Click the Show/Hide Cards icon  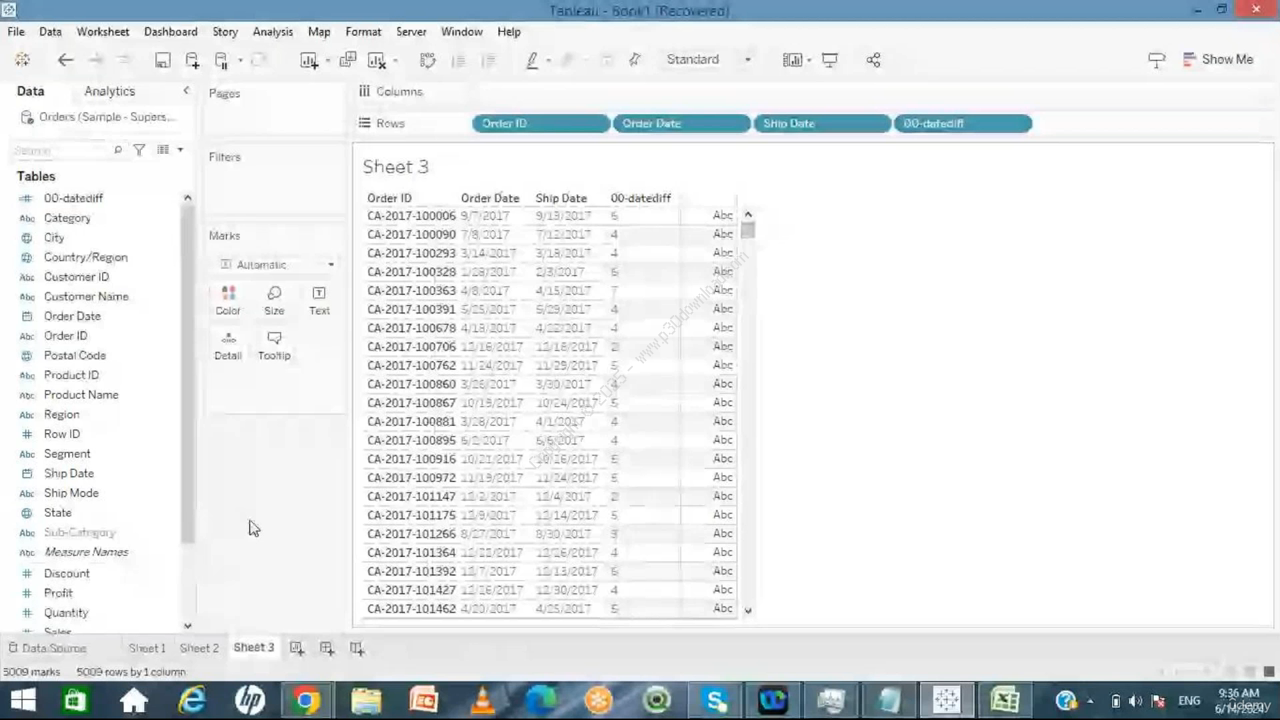[x=792, y=60]
